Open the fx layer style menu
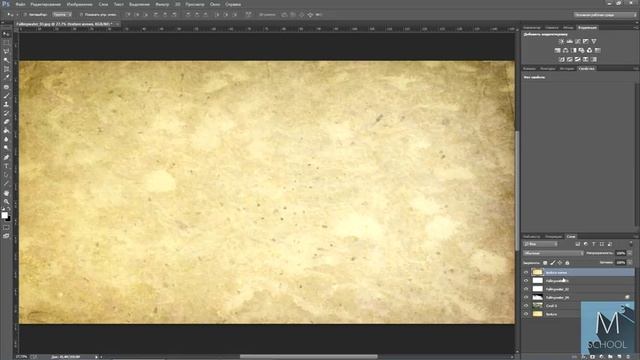 tap(584, 357)
